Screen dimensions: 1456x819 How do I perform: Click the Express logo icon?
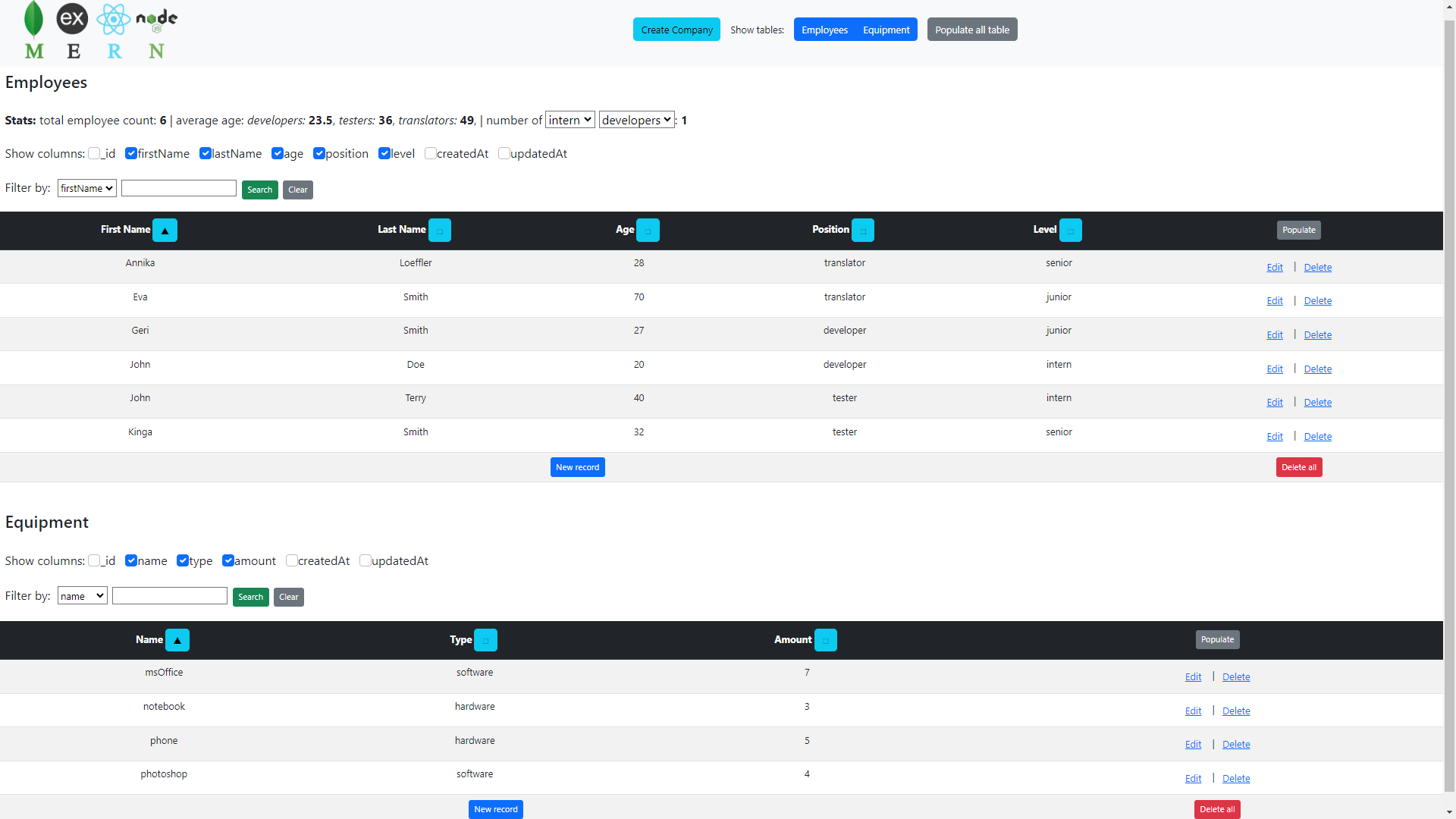point(73,18)
